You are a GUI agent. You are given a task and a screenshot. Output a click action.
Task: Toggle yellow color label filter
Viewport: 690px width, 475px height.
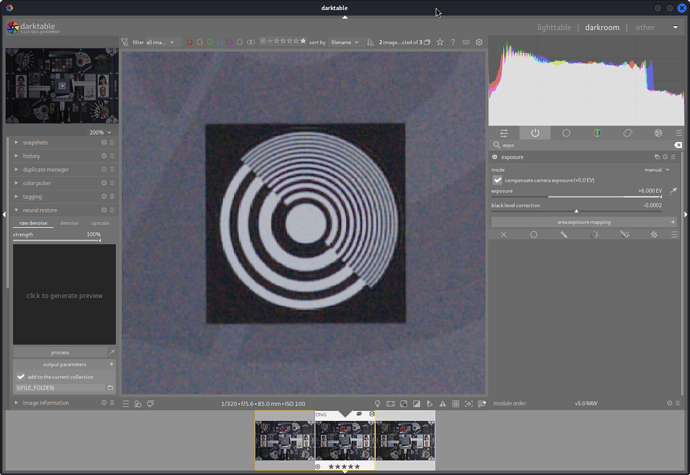(200, 42)
